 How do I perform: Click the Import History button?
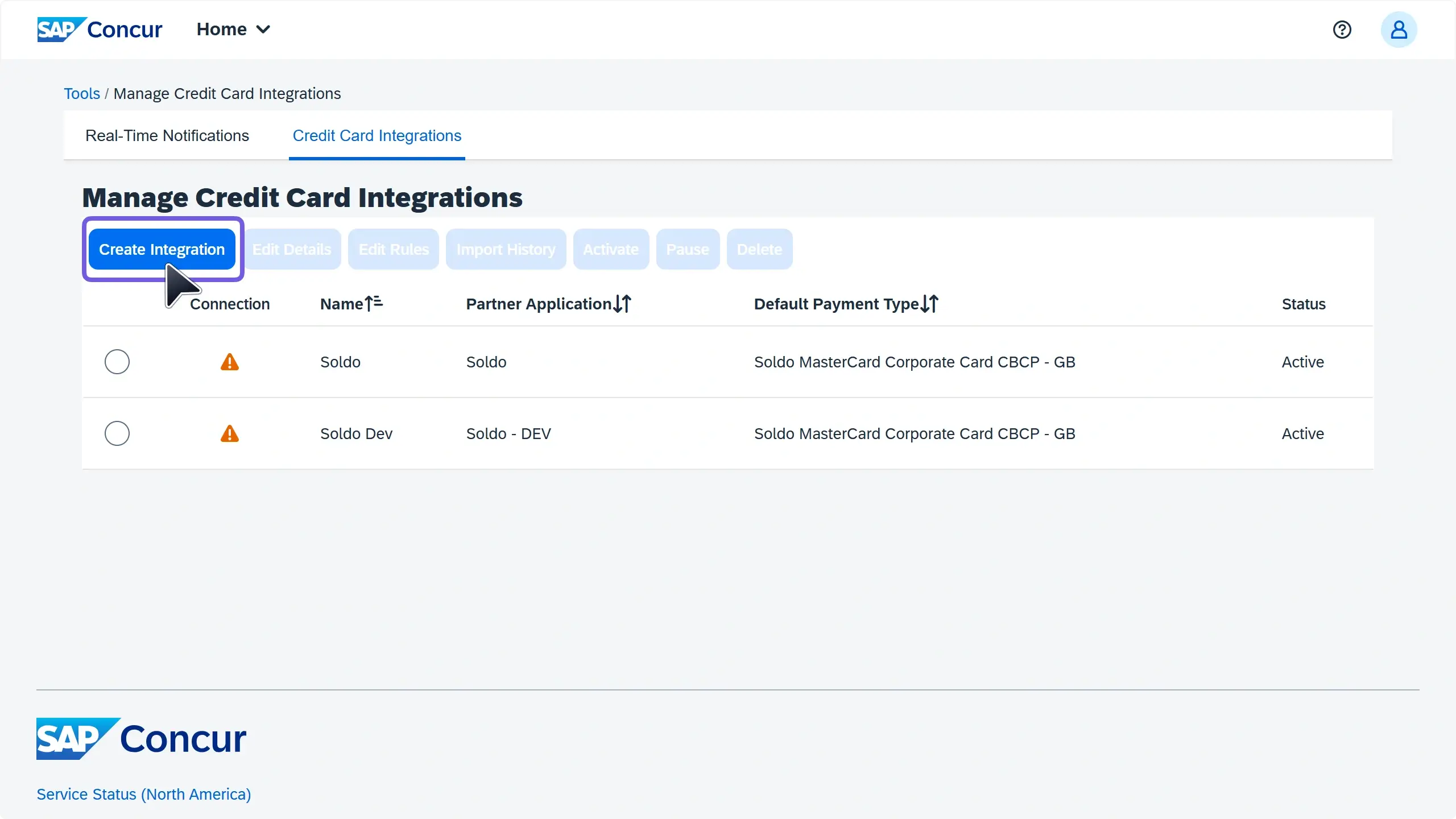[506, 249]
